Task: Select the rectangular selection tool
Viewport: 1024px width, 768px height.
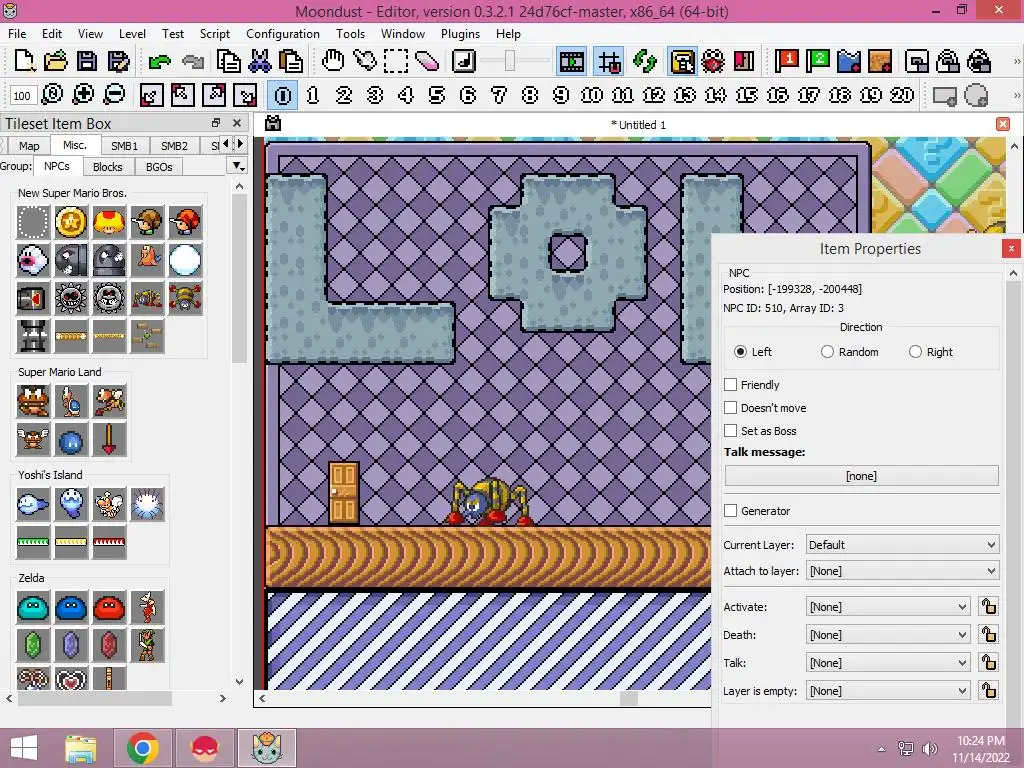Action: [x=396, y=61]
